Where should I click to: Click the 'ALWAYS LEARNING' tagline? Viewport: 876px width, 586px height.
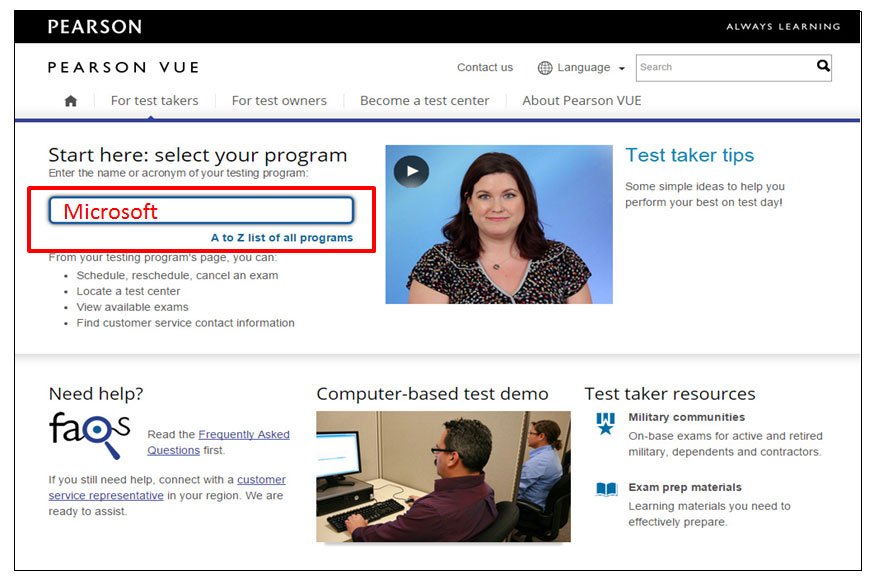point(783,26)
